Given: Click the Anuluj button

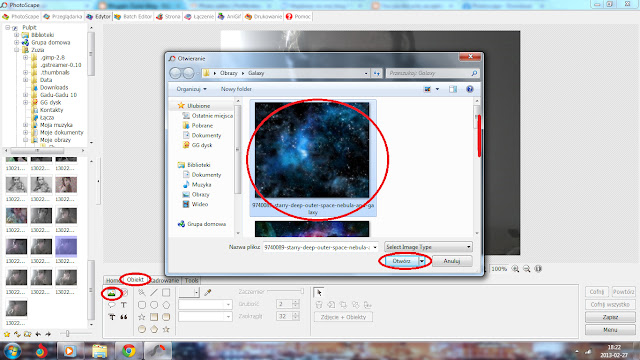Looking at the screenshot, I should click(452, 261).
